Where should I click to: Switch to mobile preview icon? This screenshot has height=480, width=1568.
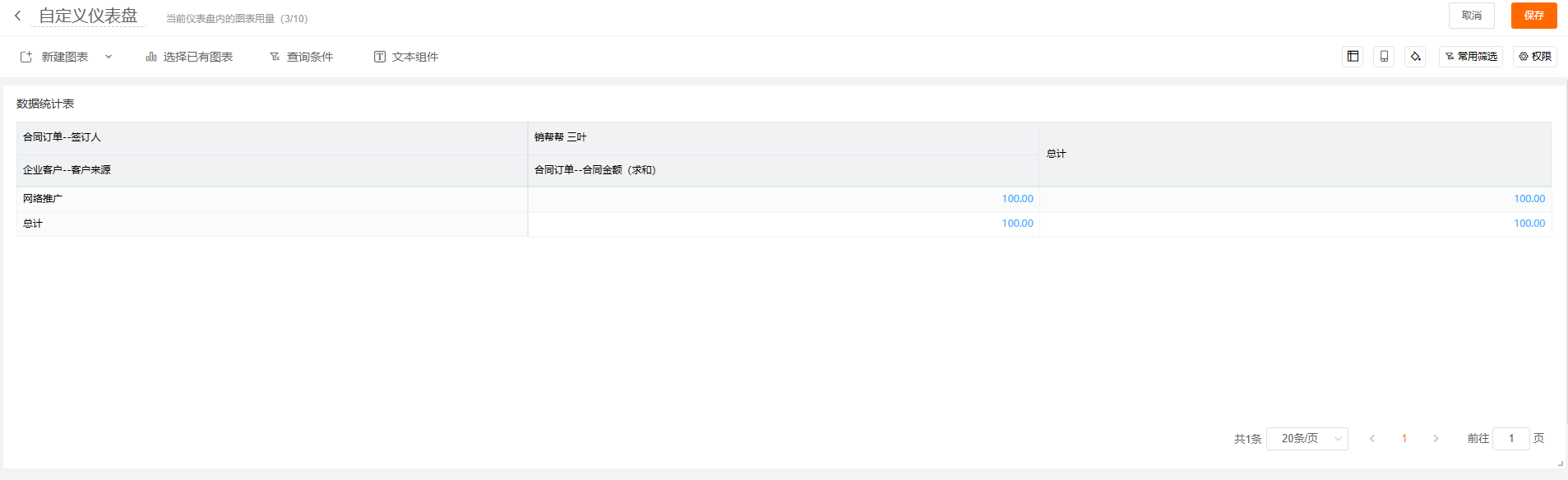coord(1384,57)
